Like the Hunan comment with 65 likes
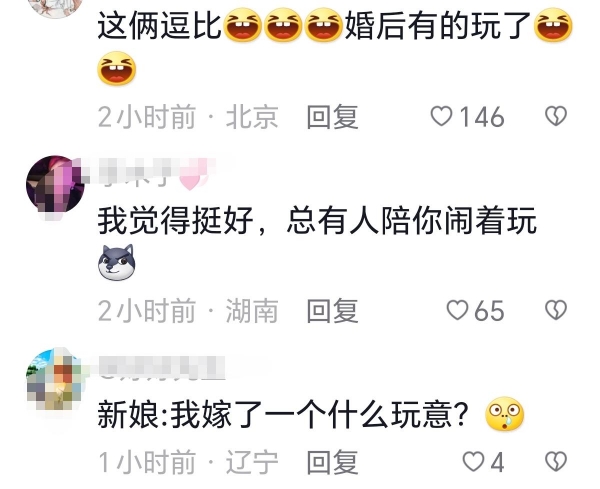The image size is (600, 489). coord(457,310)
